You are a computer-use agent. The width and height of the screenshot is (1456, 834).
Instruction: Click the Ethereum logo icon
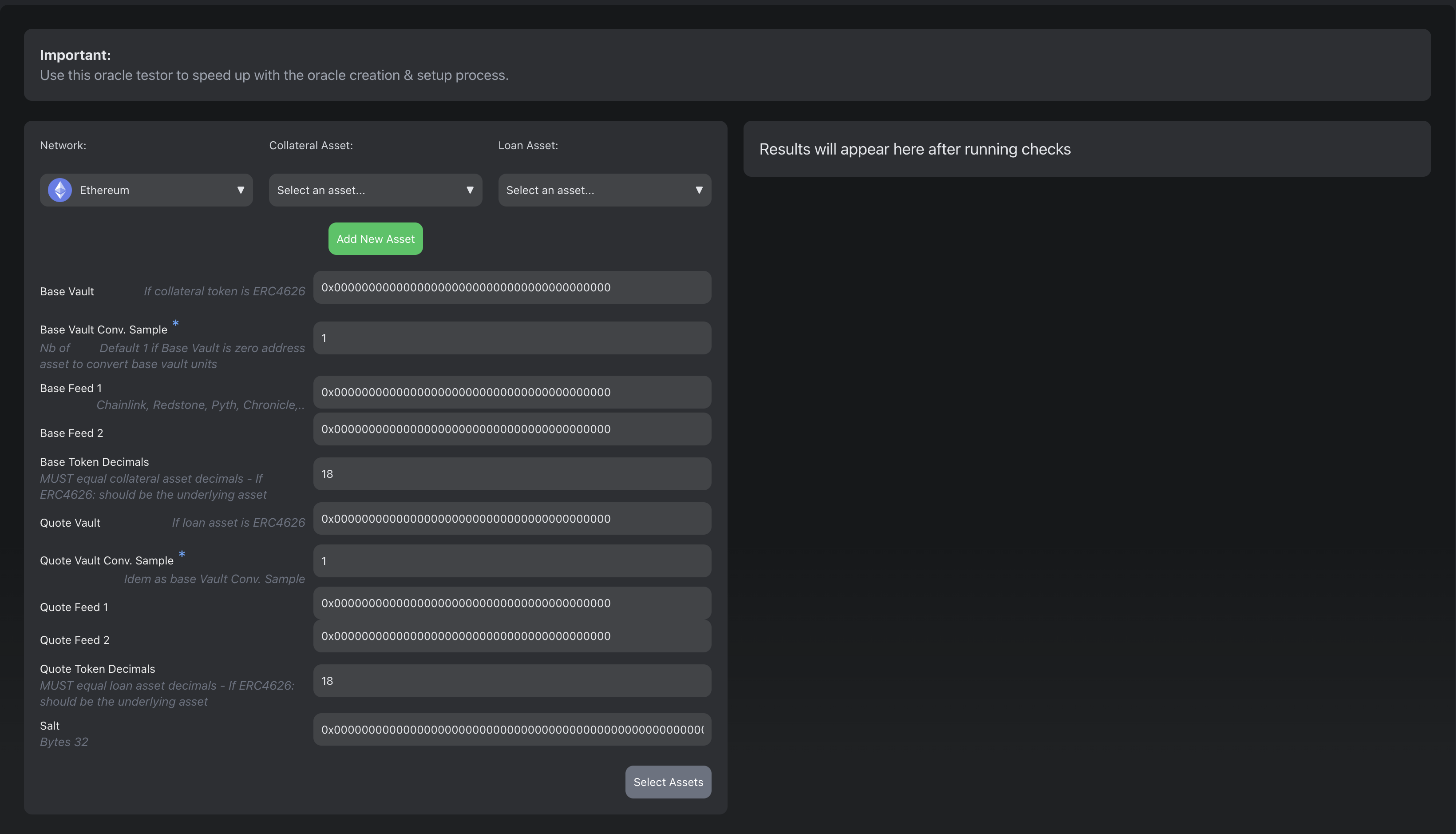click(59, 190)
